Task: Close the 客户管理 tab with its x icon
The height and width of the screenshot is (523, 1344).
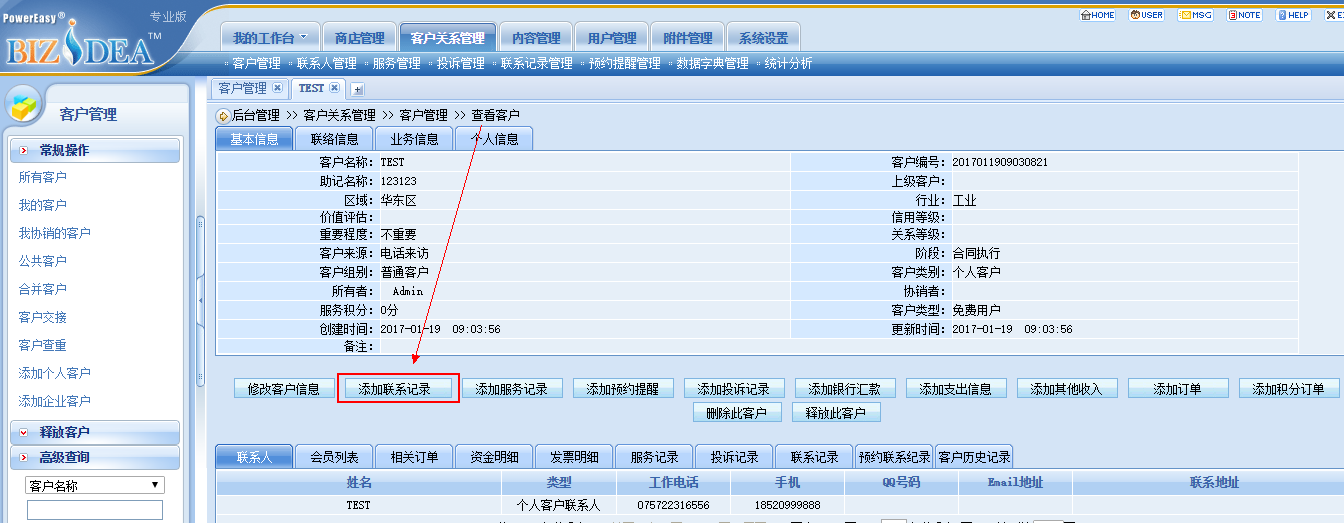Action: pyautogui.click(x=277, y=88)
